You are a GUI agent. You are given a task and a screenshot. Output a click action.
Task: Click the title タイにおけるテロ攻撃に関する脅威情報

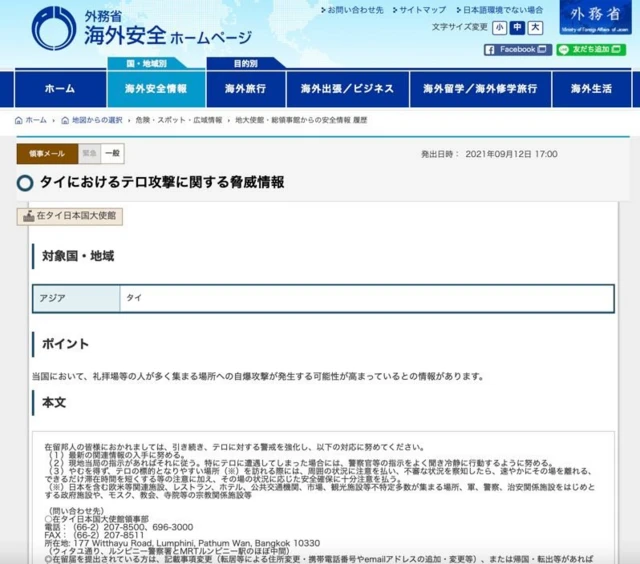coord(162,182)
